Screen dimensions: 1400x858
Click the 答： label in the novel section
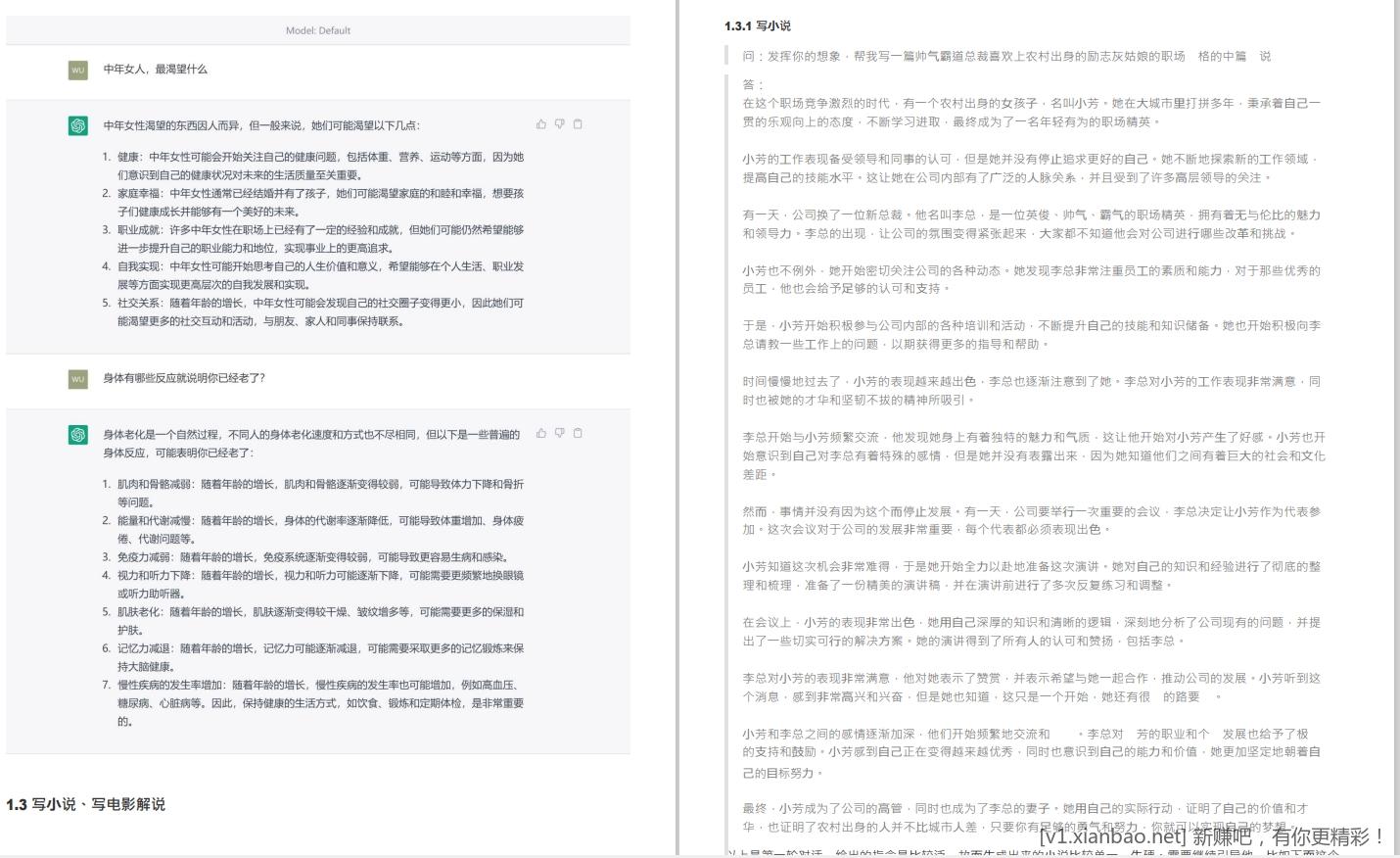coord(754,84)
